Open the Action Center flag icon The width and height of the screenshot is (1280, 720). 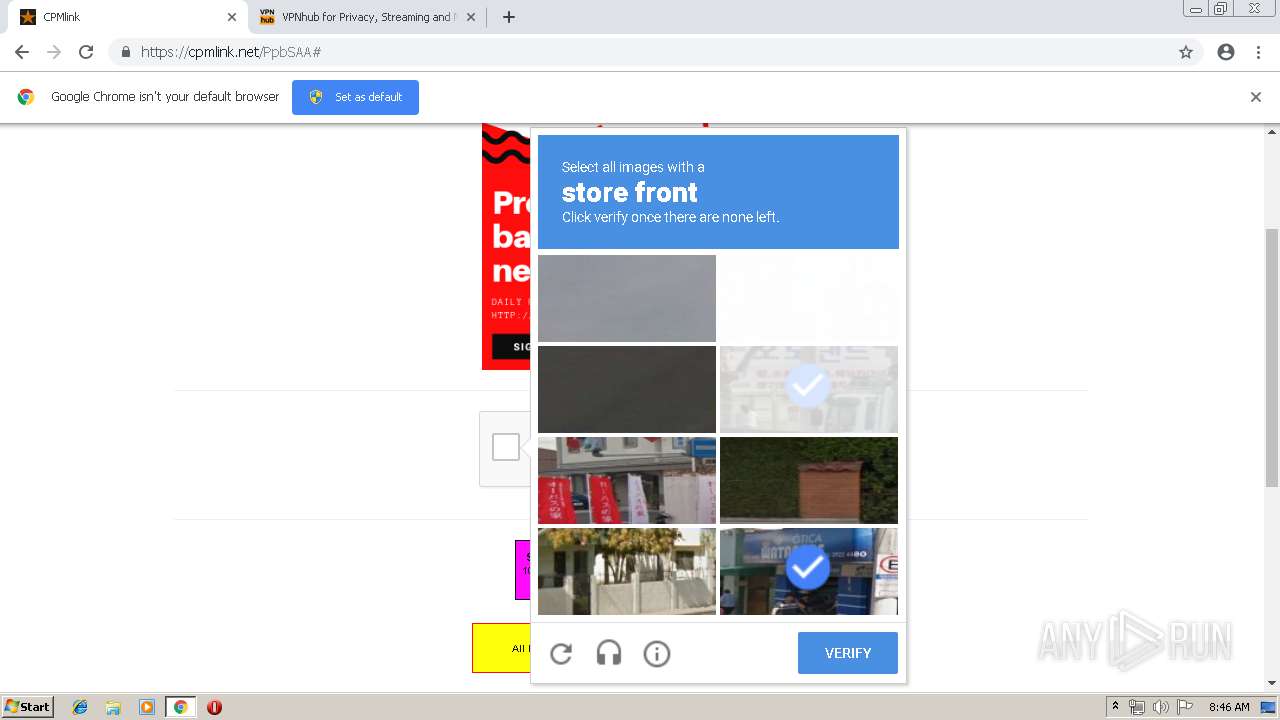coord(1185,707)
